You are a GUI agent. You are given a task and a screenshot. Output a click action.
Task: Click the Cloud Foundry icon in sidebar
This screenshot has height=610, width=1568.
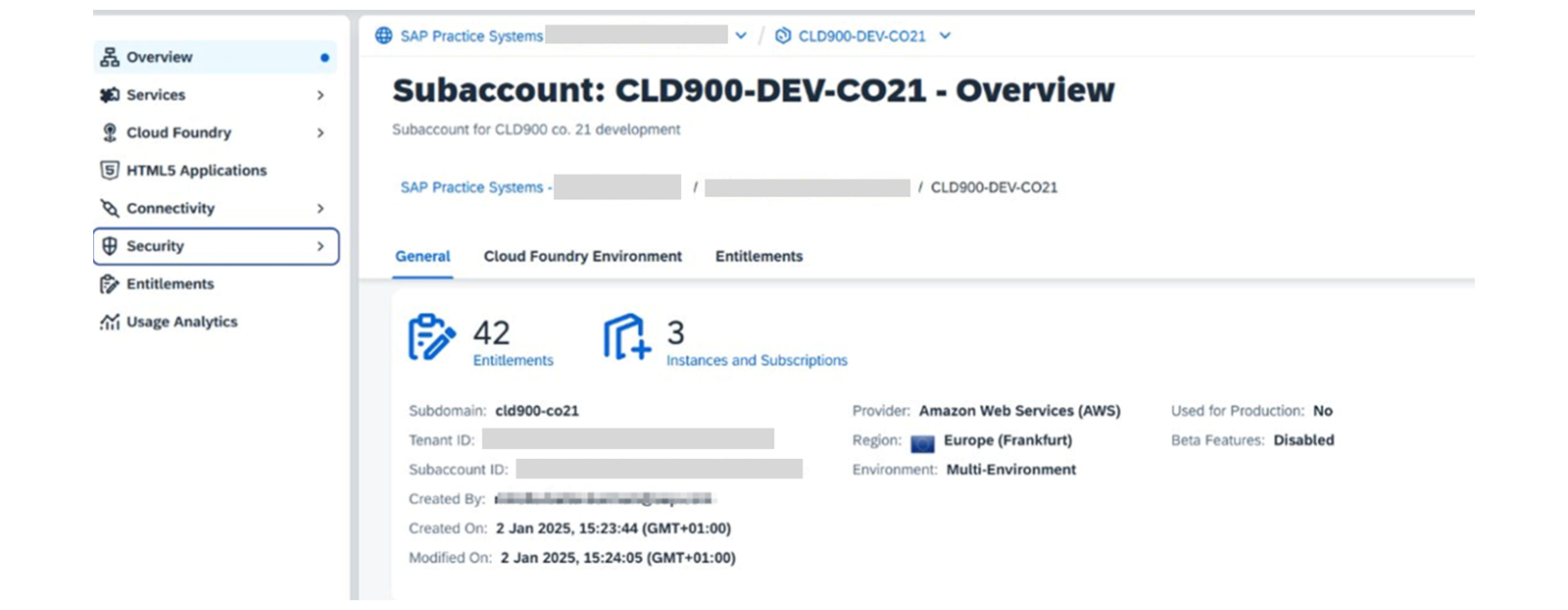point(110,132)
